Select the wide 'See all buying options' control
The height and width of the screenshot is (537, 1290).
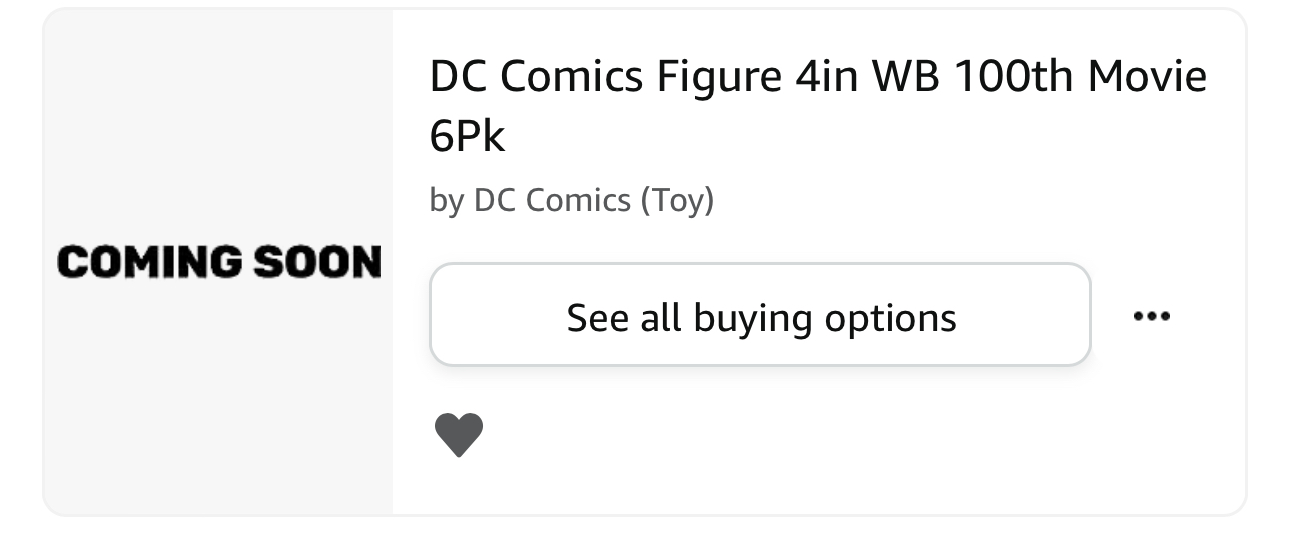[760, 316]
